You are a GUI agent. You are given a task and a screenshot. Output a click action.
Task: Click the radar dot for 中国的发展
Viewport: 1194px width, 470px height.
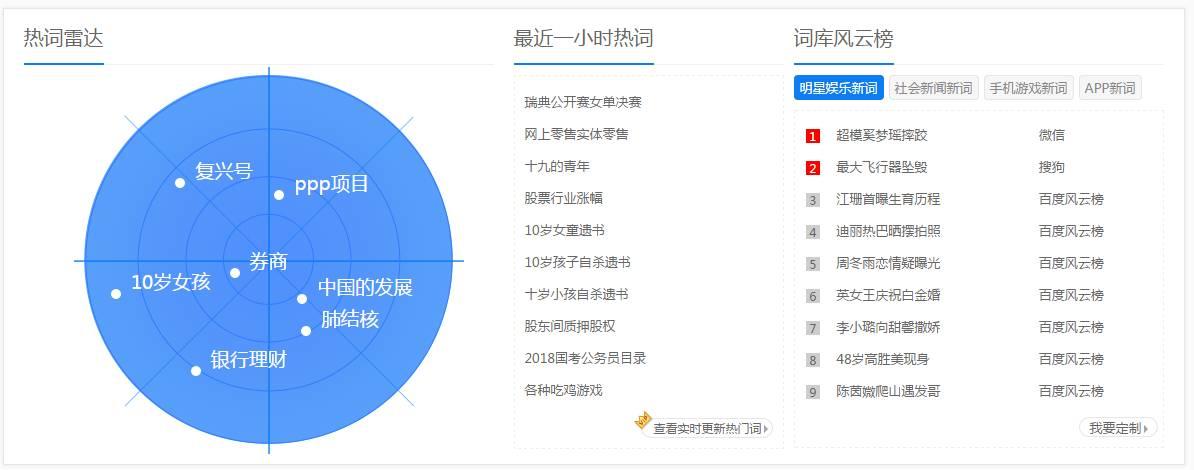click(302, 299)
